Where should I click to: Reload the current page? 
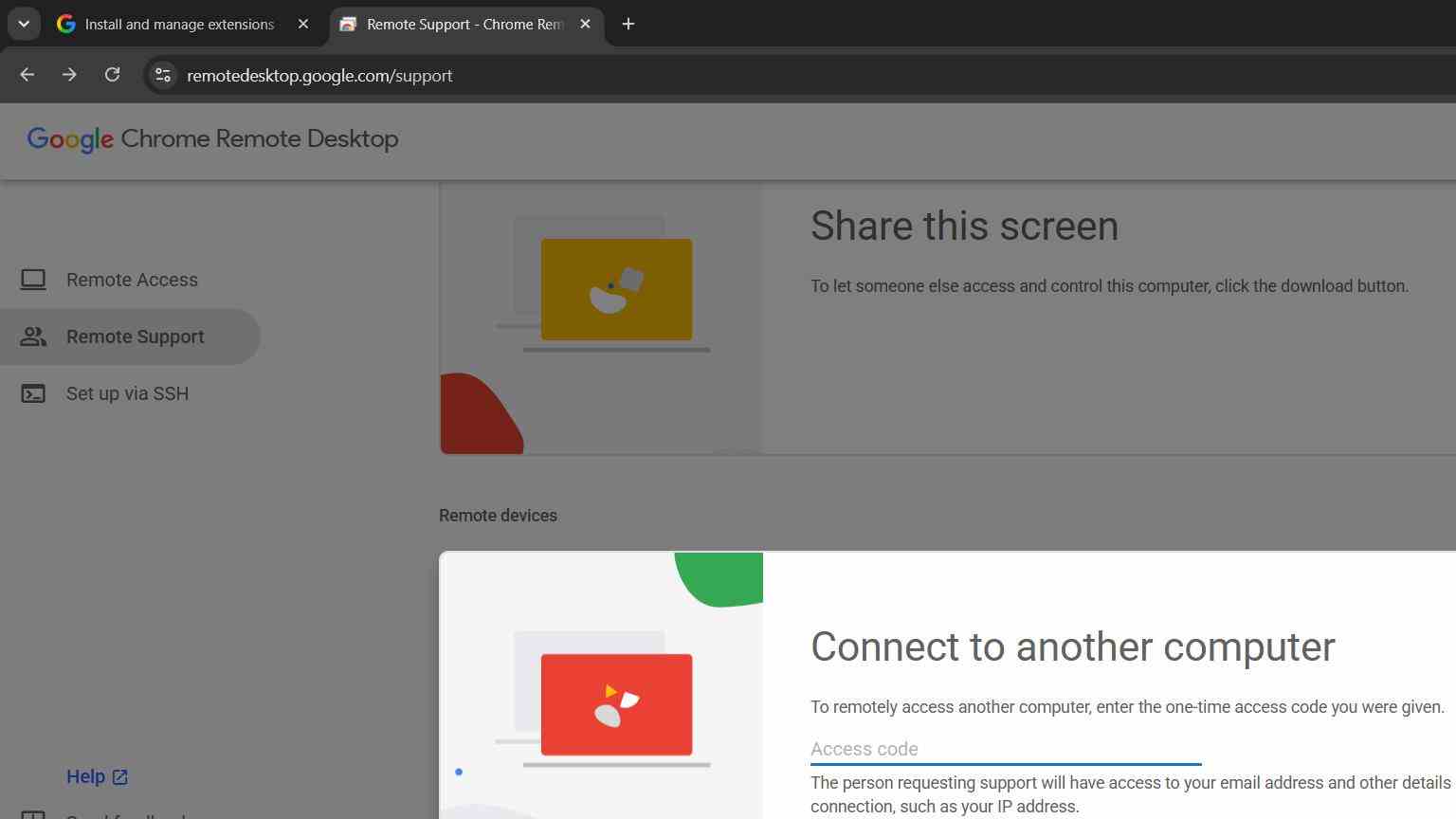[112, 75]
